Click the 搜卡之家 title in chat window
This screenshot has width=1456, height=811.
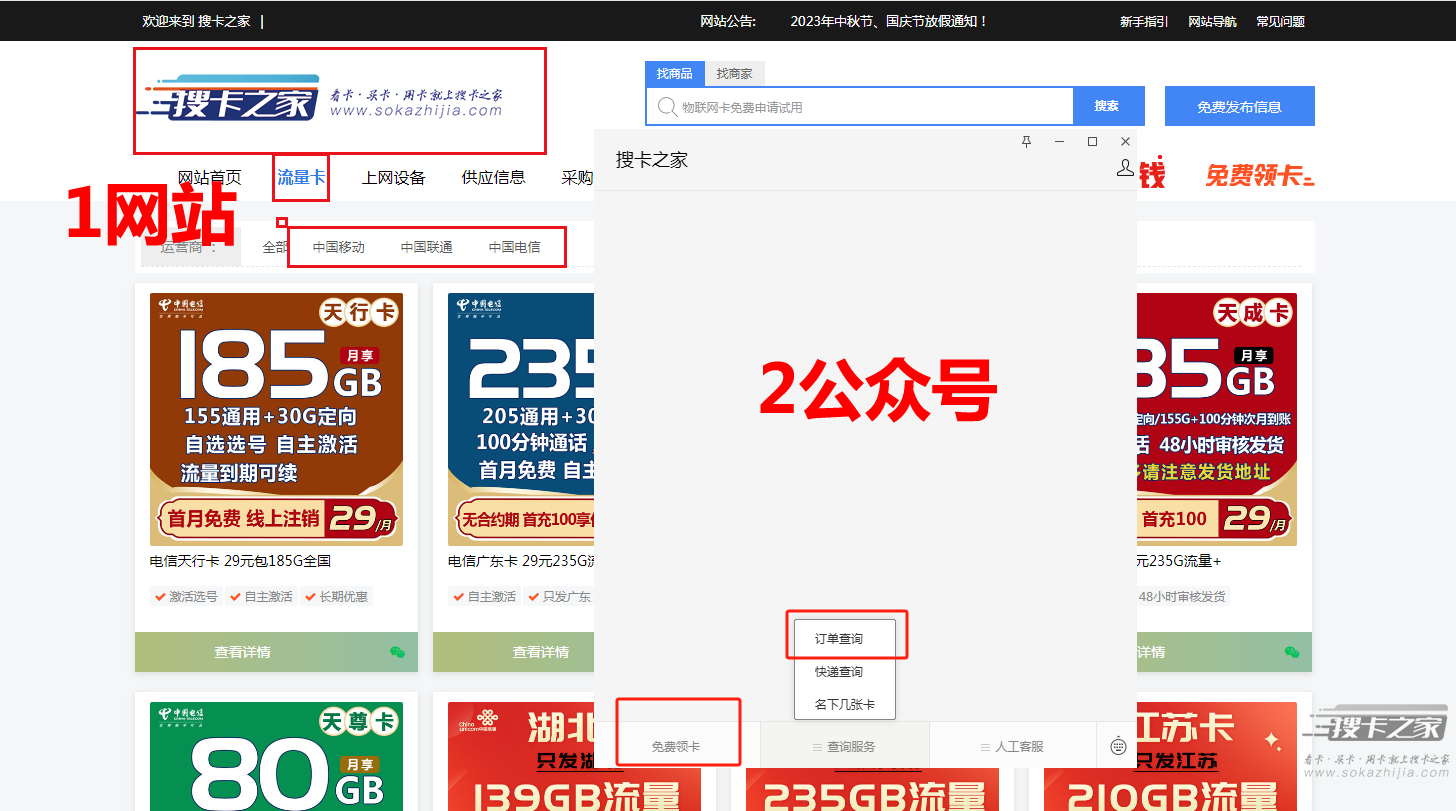[652, 160]
